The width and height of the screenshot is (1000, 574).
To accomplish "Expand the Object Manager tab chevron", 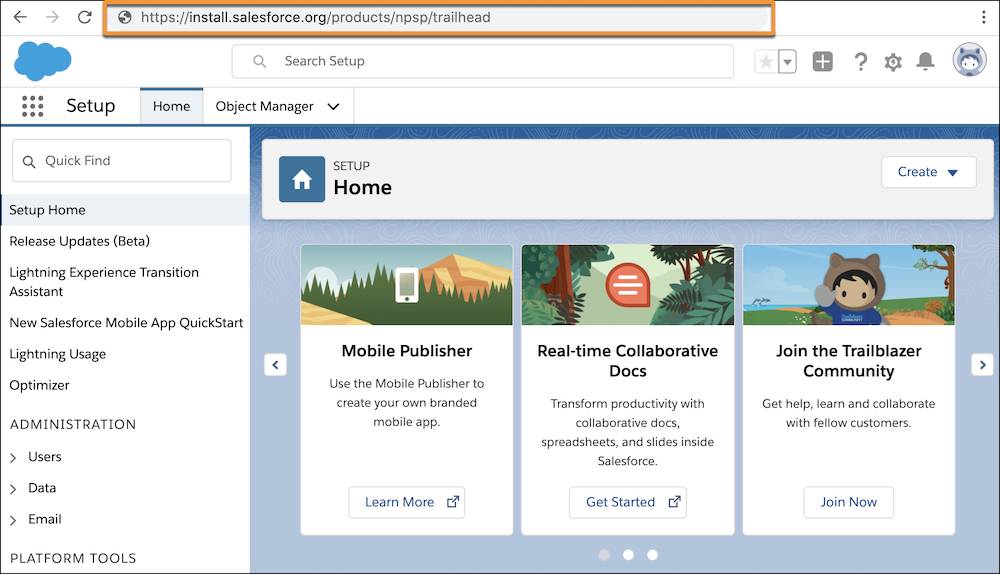I will click(334, 107).
